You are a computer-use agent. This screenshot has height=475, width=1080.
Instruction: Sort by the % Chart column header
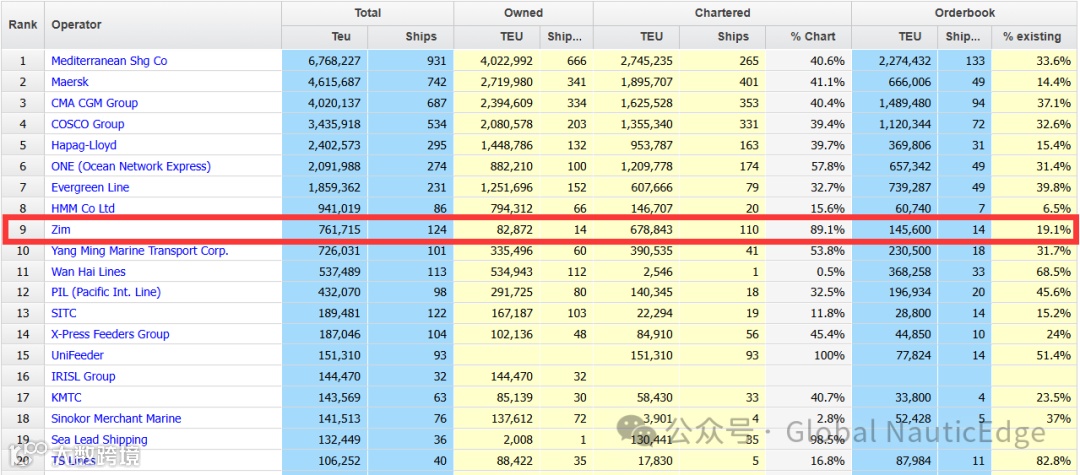point(809,36)
